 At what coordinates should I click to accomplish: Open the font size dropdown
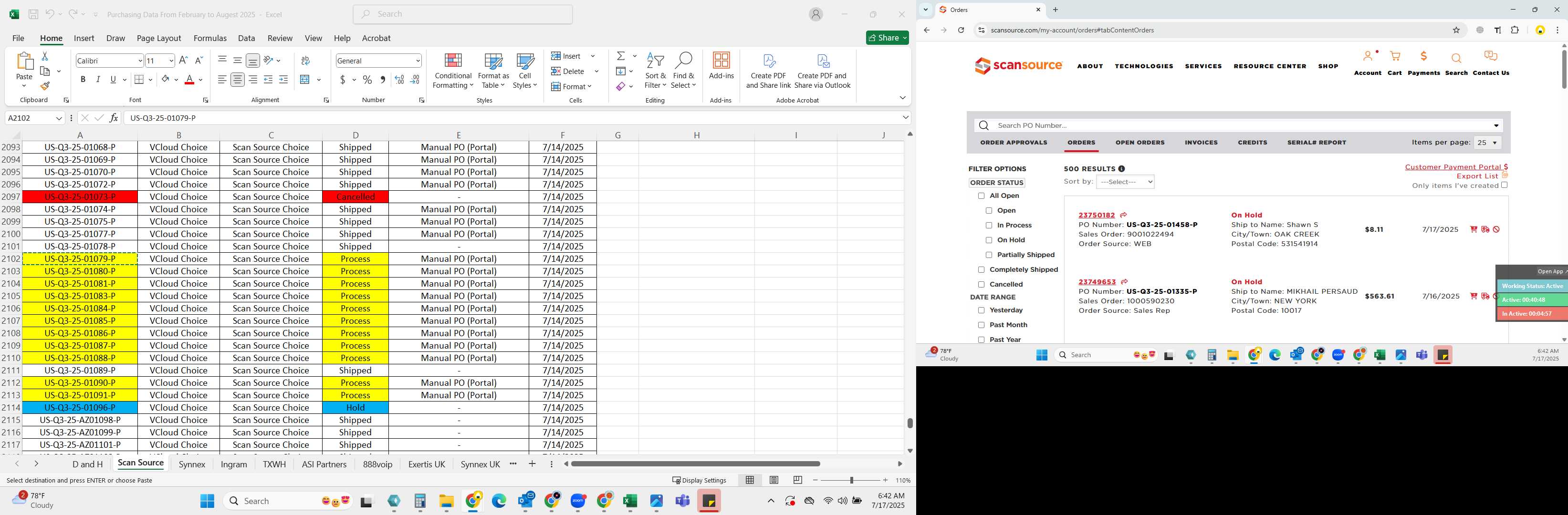[x=171, y=61]
